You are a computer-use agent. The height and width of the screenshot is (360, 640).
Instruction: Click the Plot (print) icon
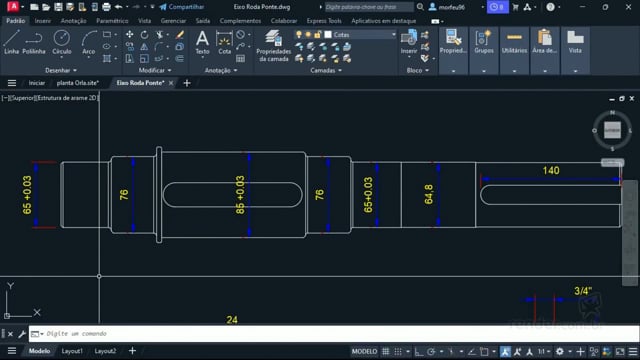106,7
